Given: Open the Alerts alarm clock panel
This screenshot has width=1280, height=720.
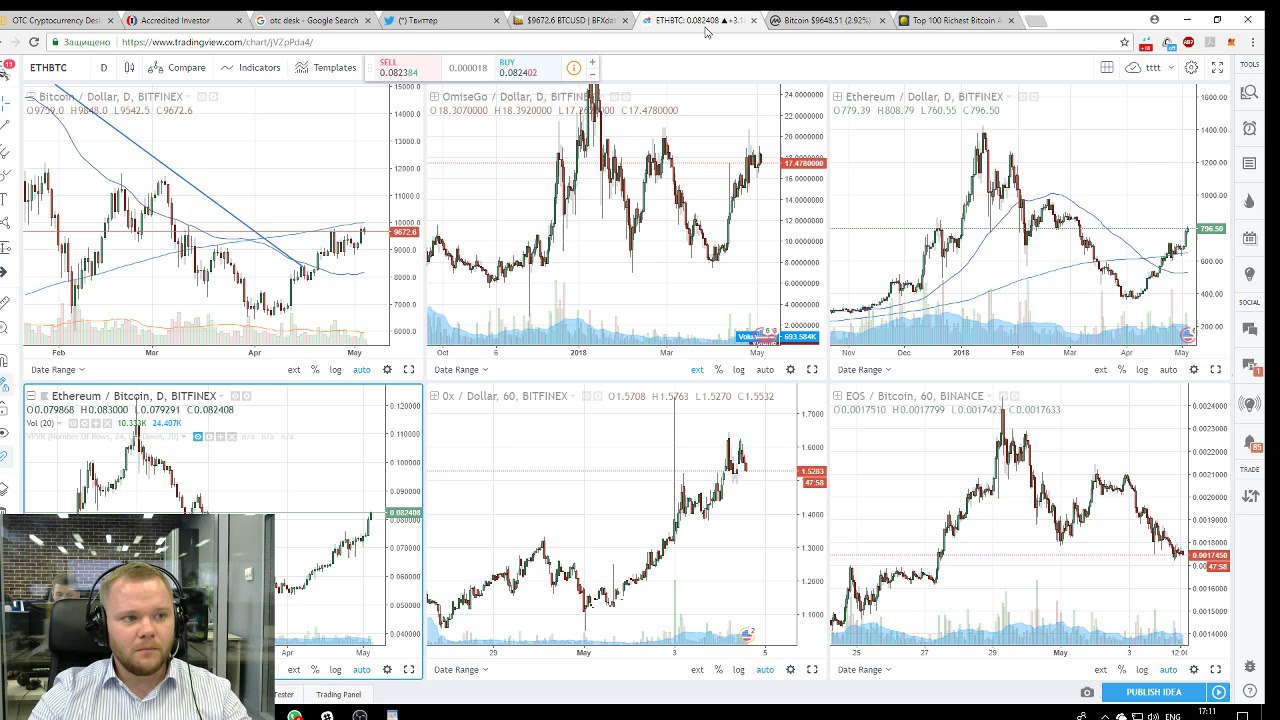Looking at the screenshot, I should (1249, 128).
